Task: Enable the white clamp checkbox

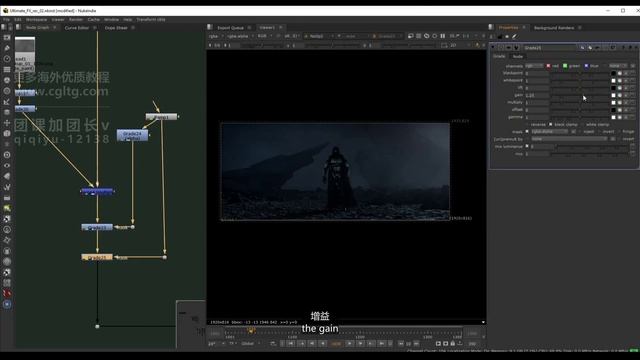Action: [582, 124]
